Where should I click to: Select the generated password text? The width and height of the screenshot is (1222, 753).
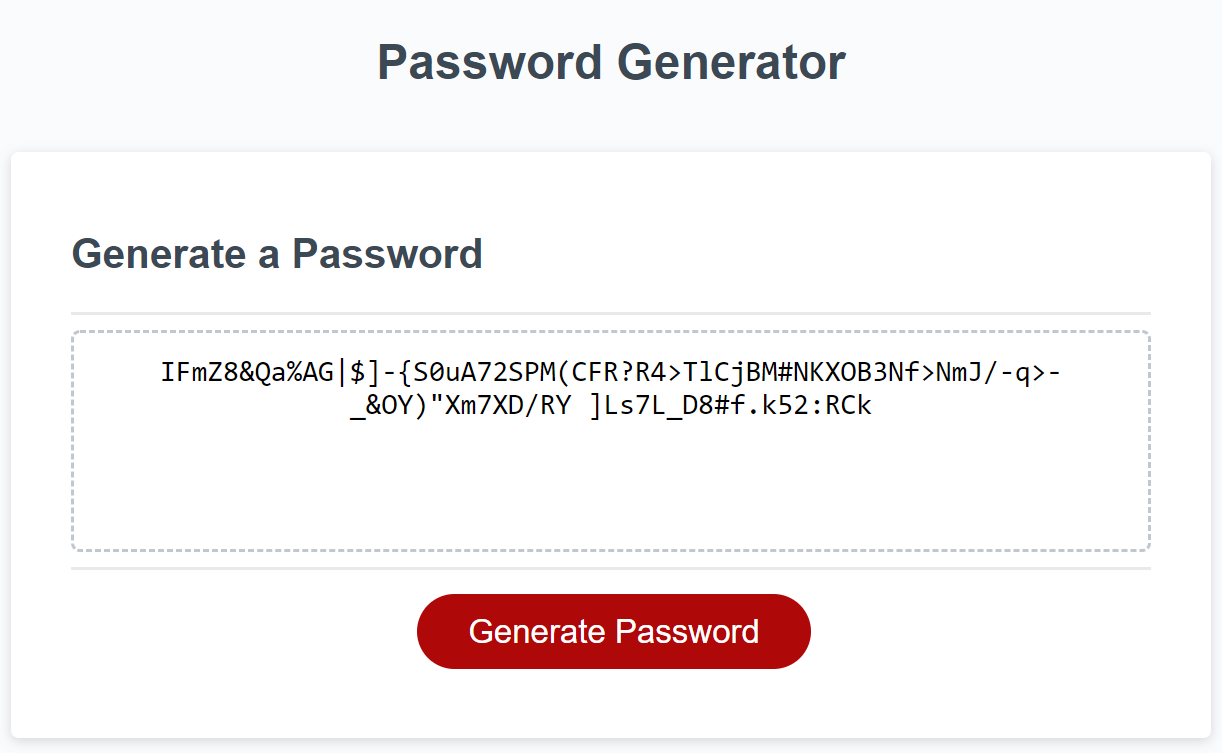click(x=613, y=388)
